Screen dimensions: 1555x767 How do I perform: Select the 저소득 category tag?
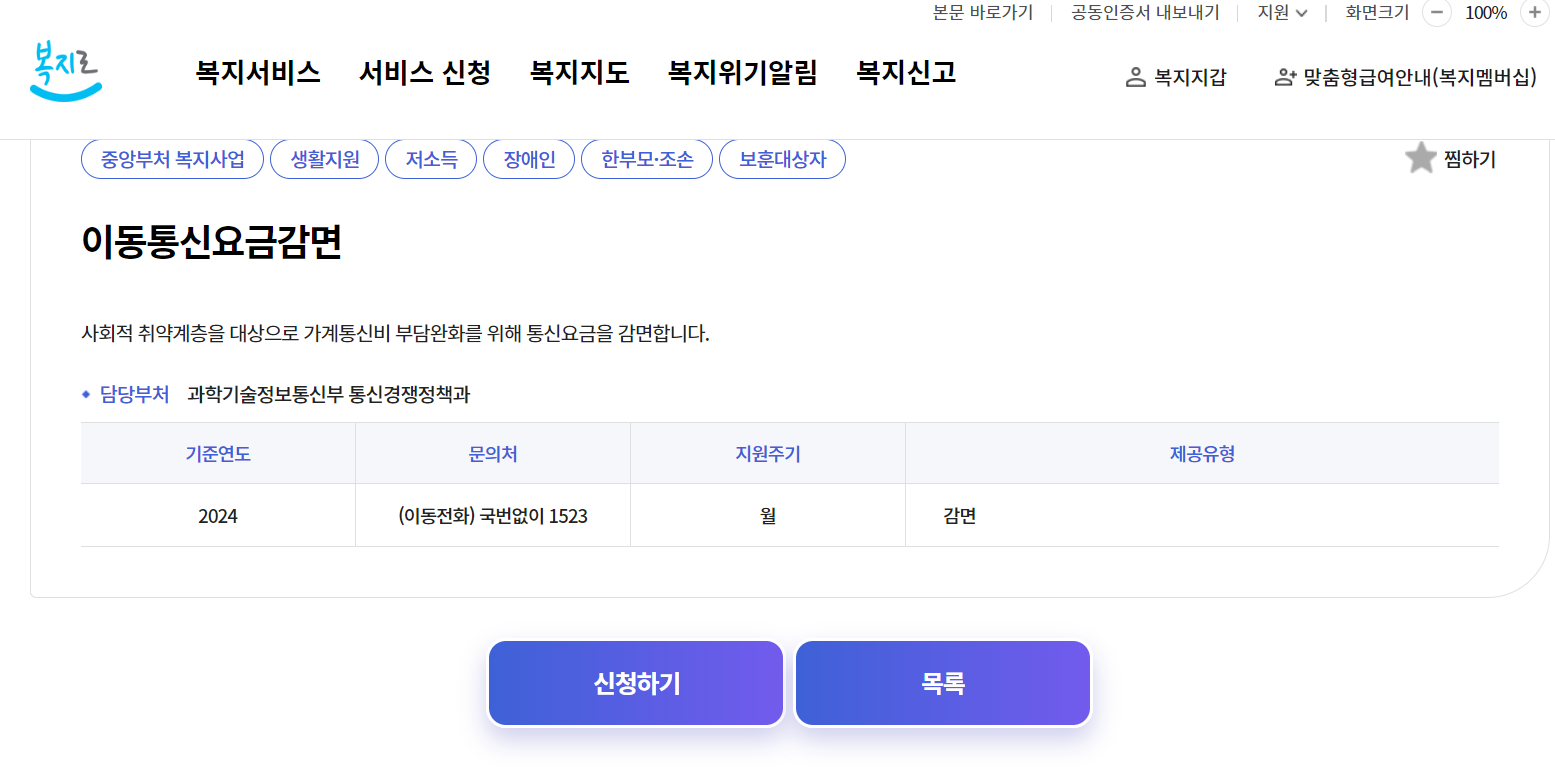pos(430,158)
